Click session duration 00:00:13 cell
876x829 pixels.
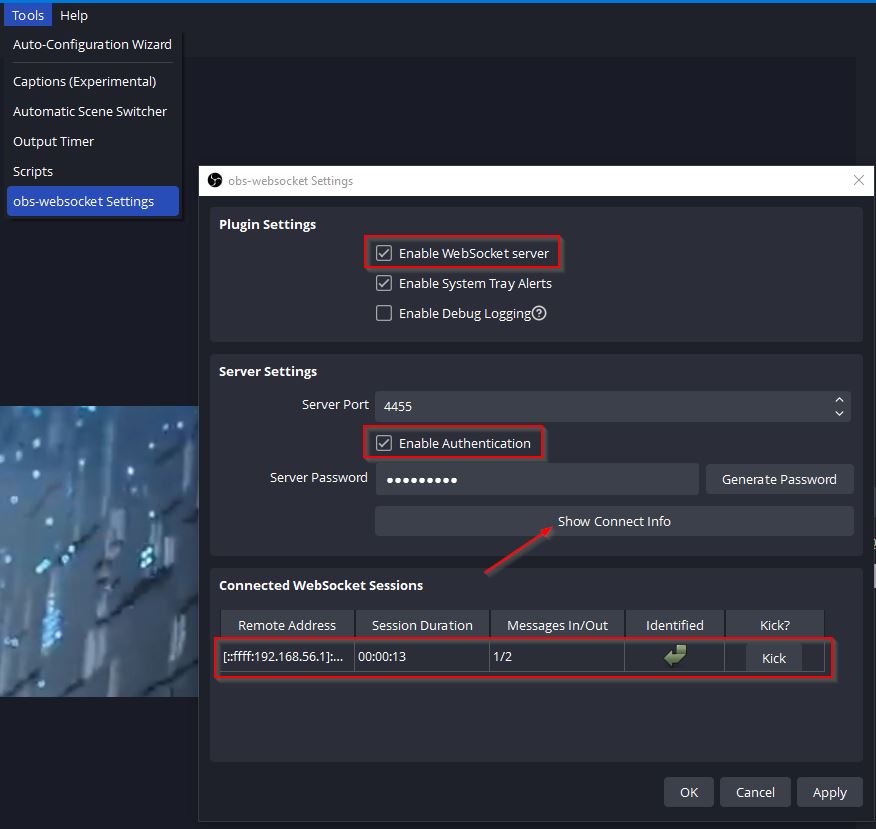click(x=422, y=656)
